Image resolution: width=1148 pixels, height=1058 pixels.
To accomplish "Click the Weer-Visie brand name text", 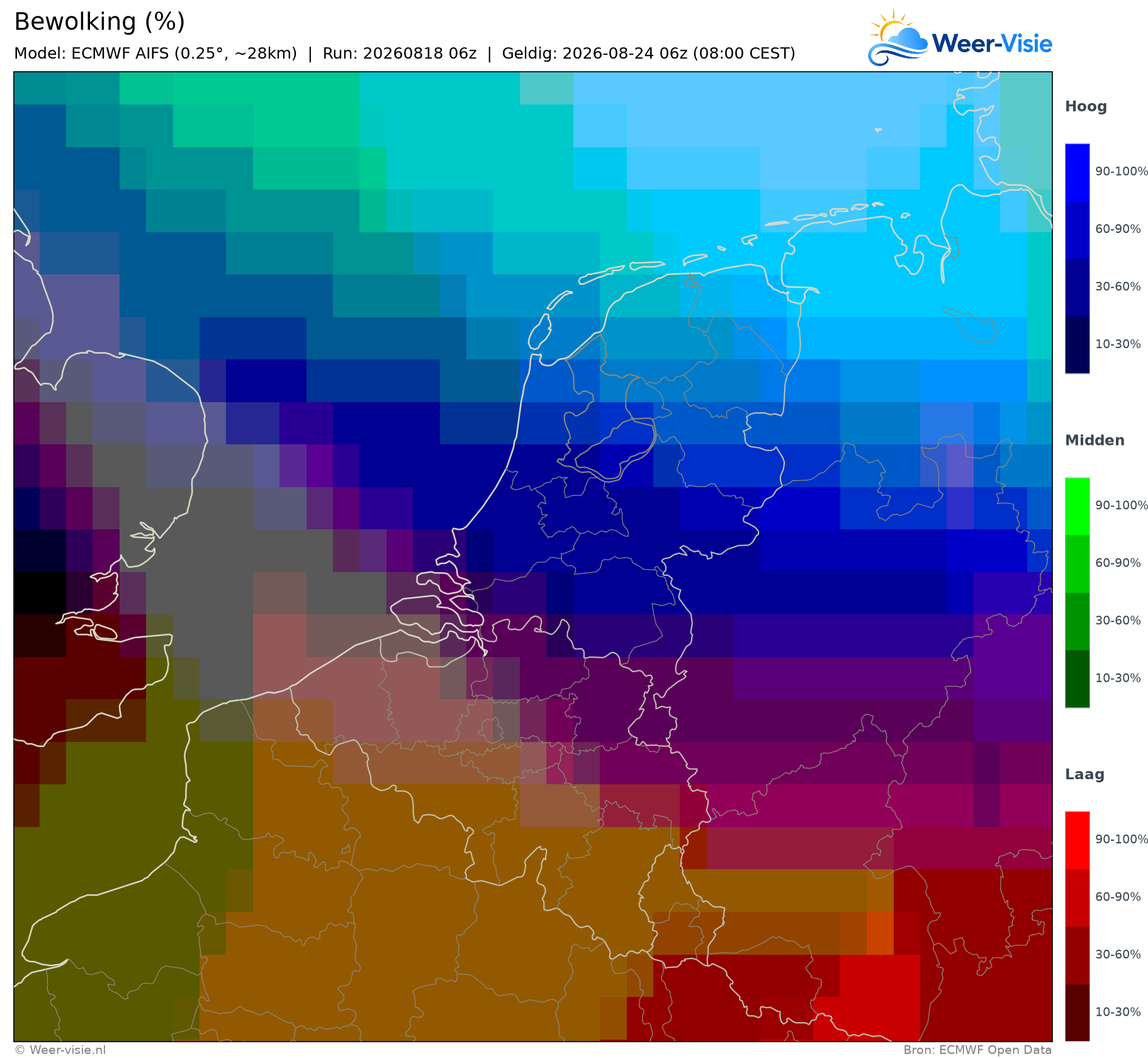I will (x=992, y=43).
